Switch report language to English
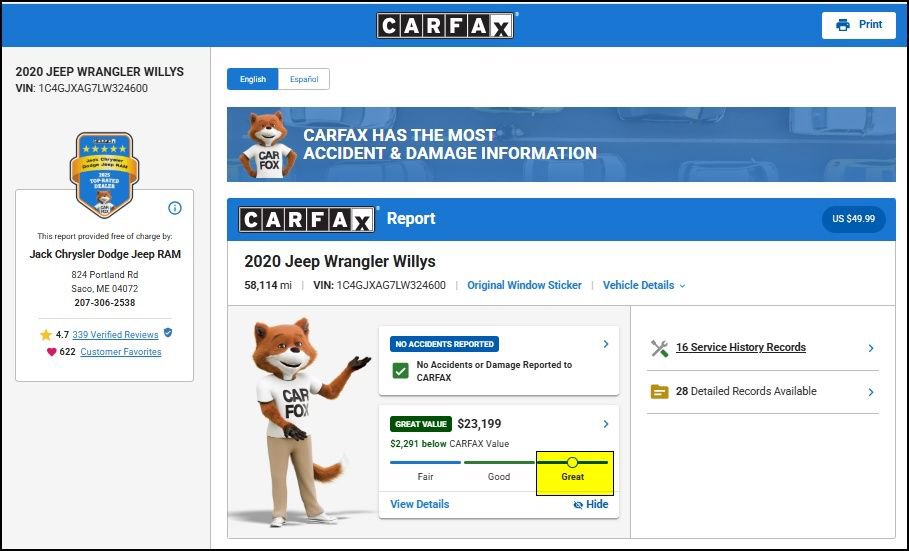909x551 pixels. [x=253, y=79]
